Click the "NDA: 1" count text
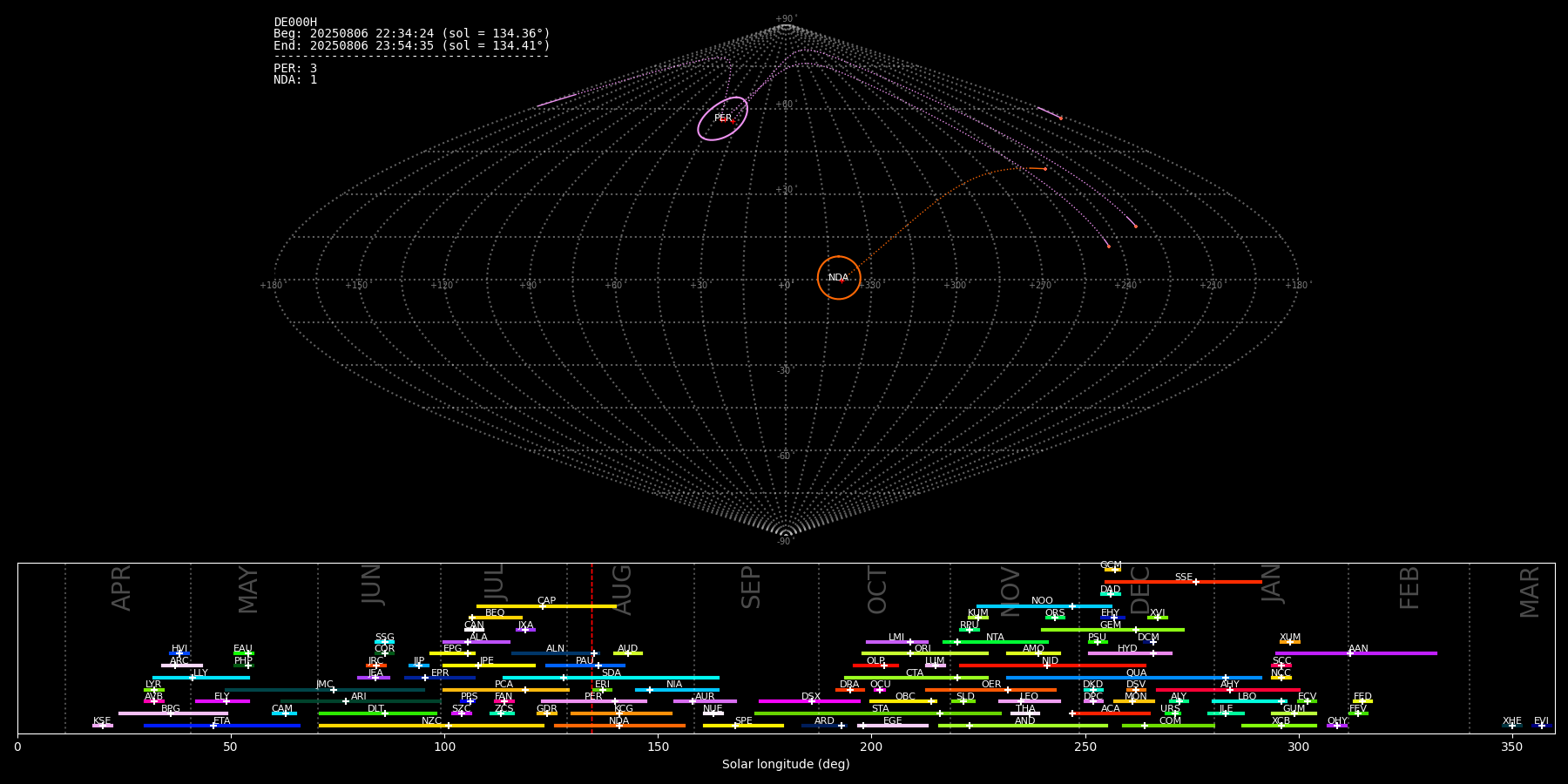Image resolution: width=1568 pixels, height=784 pixels. (x=295, y=79)
